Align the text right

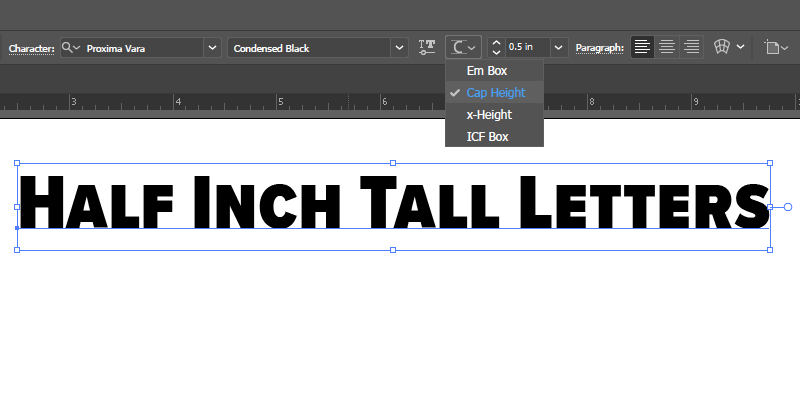point(691,47)
